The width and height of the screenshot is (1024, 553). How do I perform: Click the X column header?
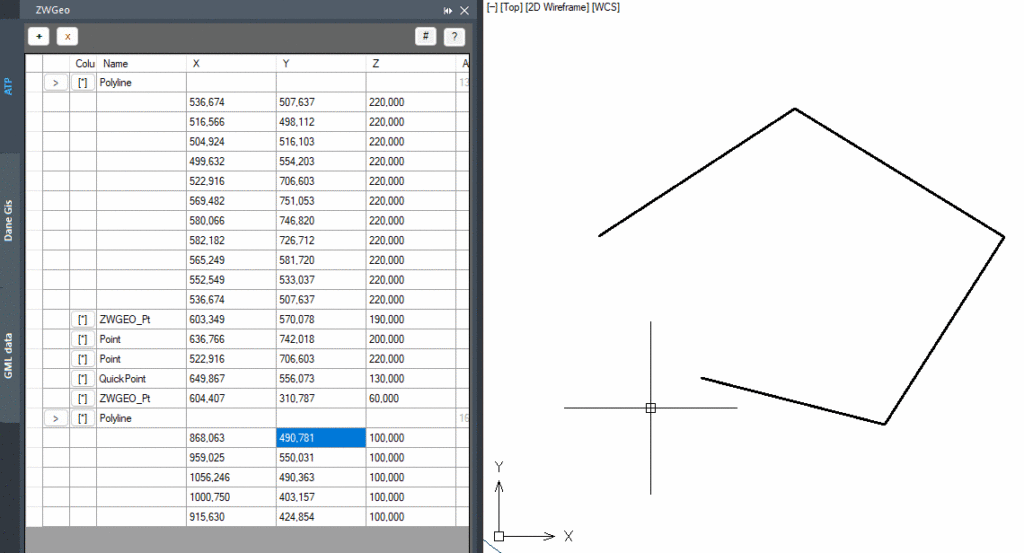click(x=231, y=63)
